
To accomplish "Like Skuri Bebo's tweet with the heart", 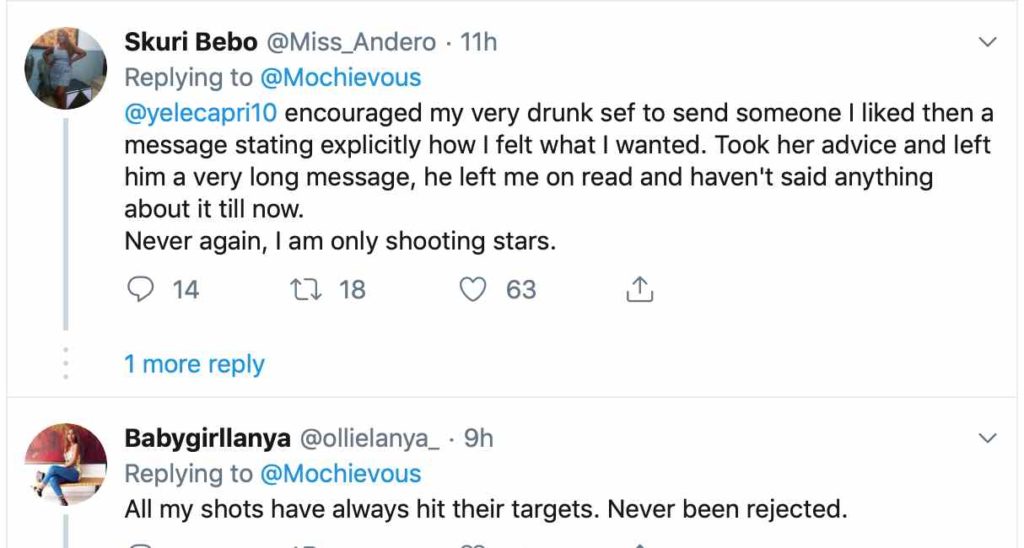I will coord(471,290).
